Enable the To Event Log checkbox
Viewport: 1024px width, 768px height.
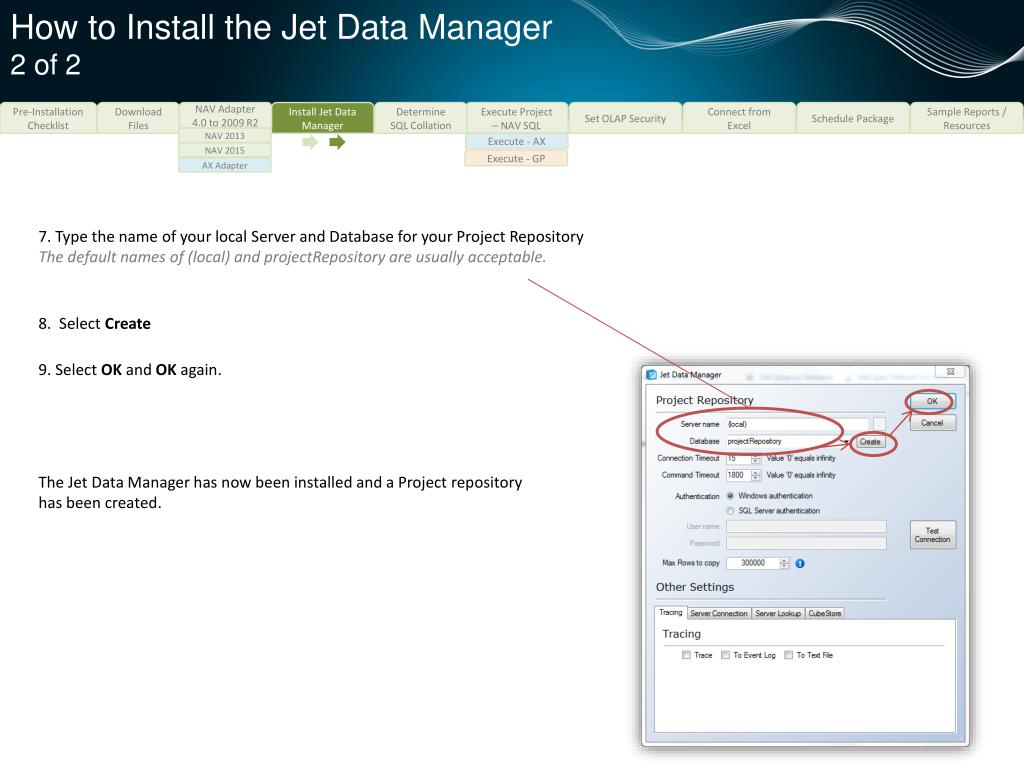coord(726,655)
